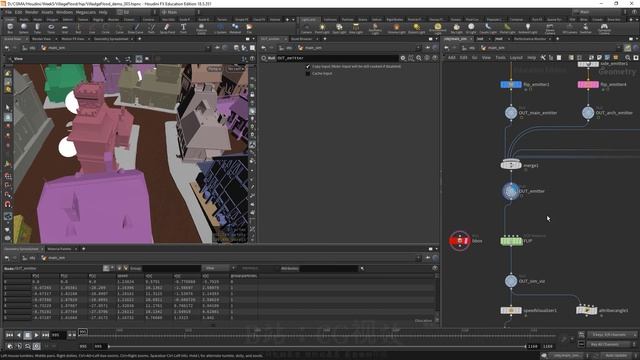Click the Switcher shelf tool

(x=585, y=28)
